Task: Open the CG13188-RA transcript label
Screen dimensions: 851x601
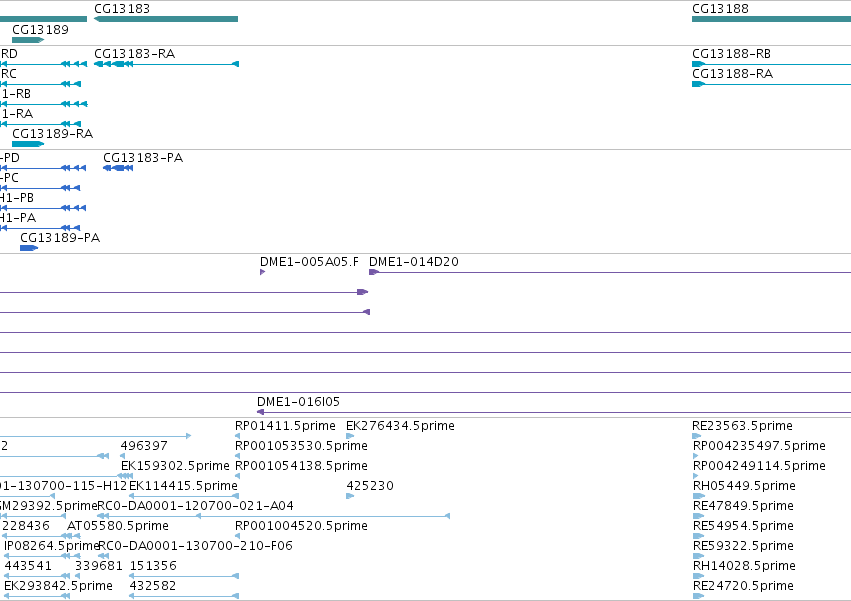Action: click(732, 74)
